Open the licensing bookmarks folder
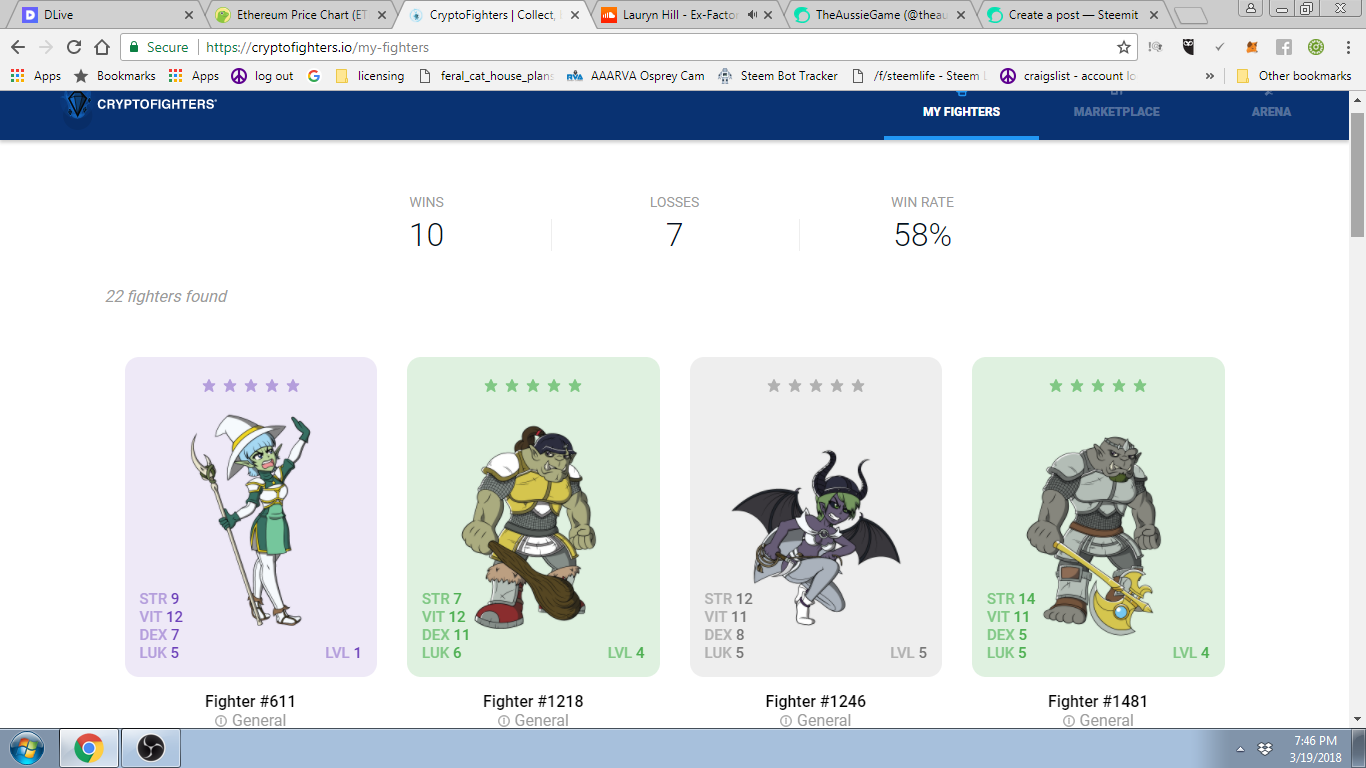This screenshot has height=768, width=1366. coord(370,76)
